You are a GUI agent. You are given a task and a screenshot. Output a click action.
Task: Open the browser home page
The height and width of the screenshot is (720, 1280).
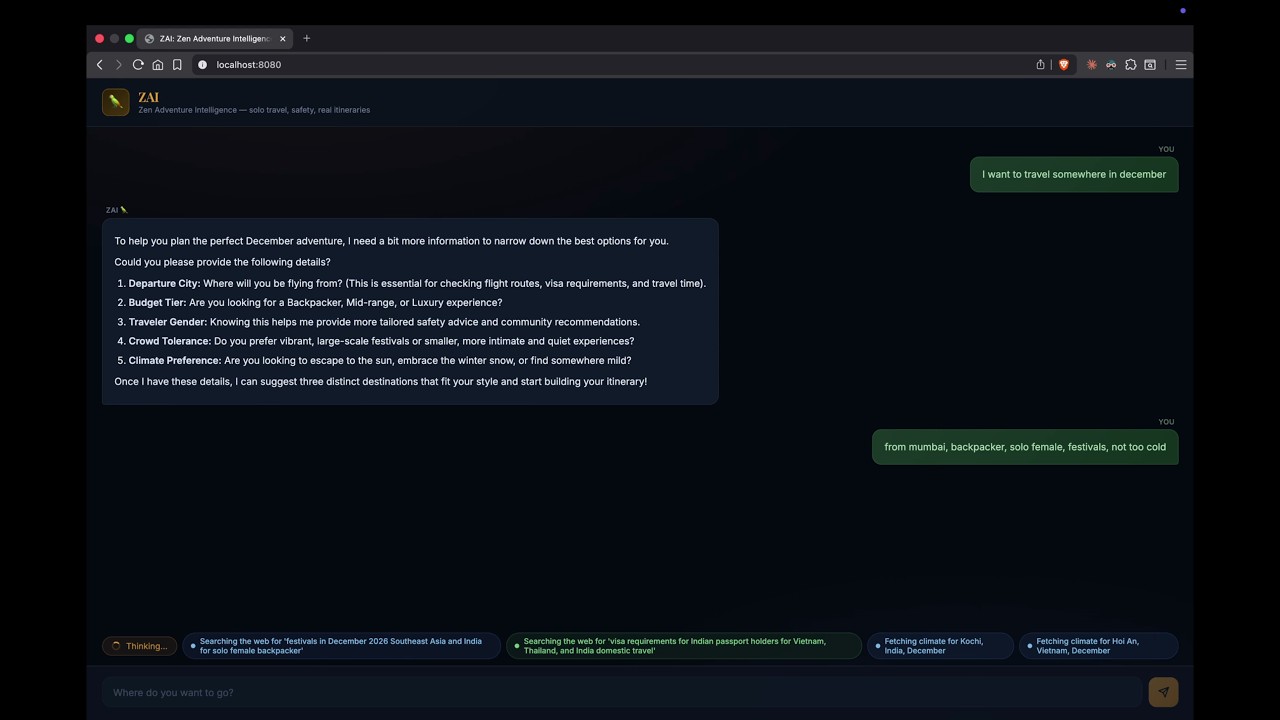pos(158,65)
